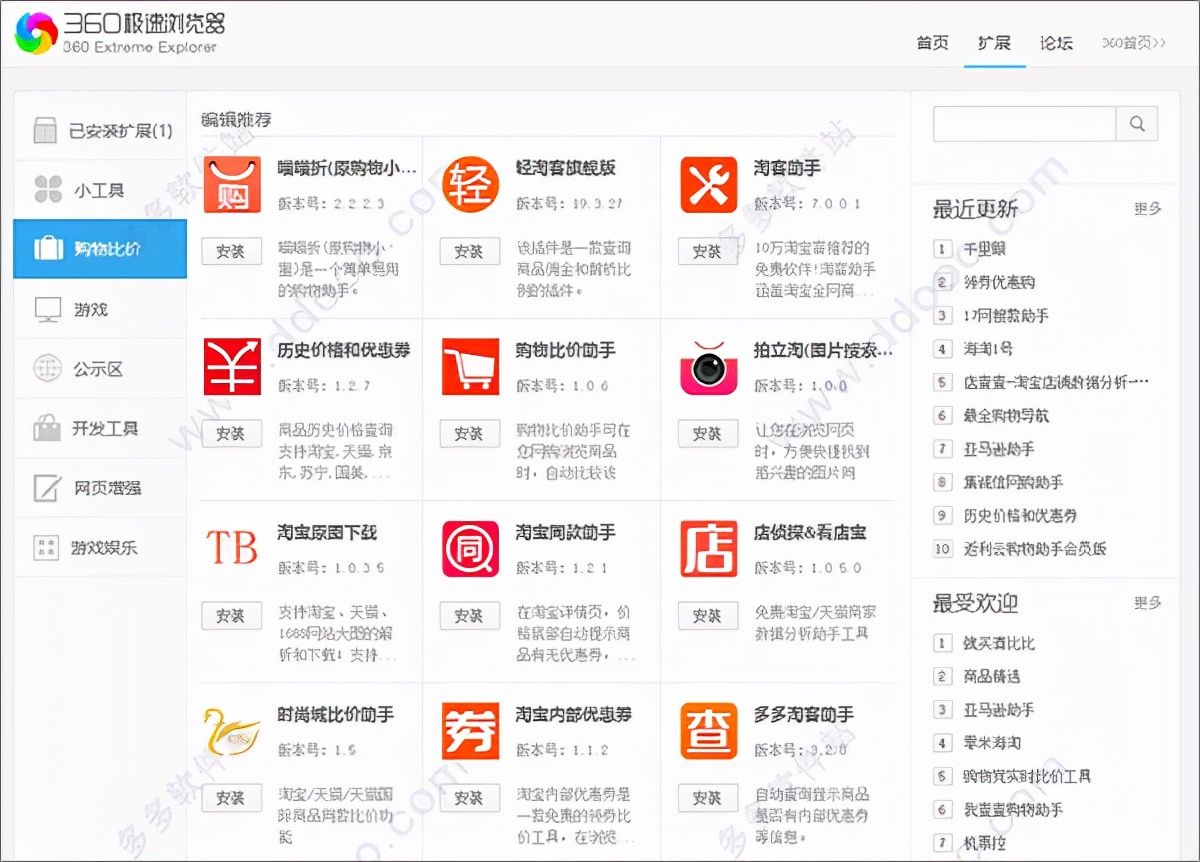Click the search magnifier icon

(x=1137, y=124)
